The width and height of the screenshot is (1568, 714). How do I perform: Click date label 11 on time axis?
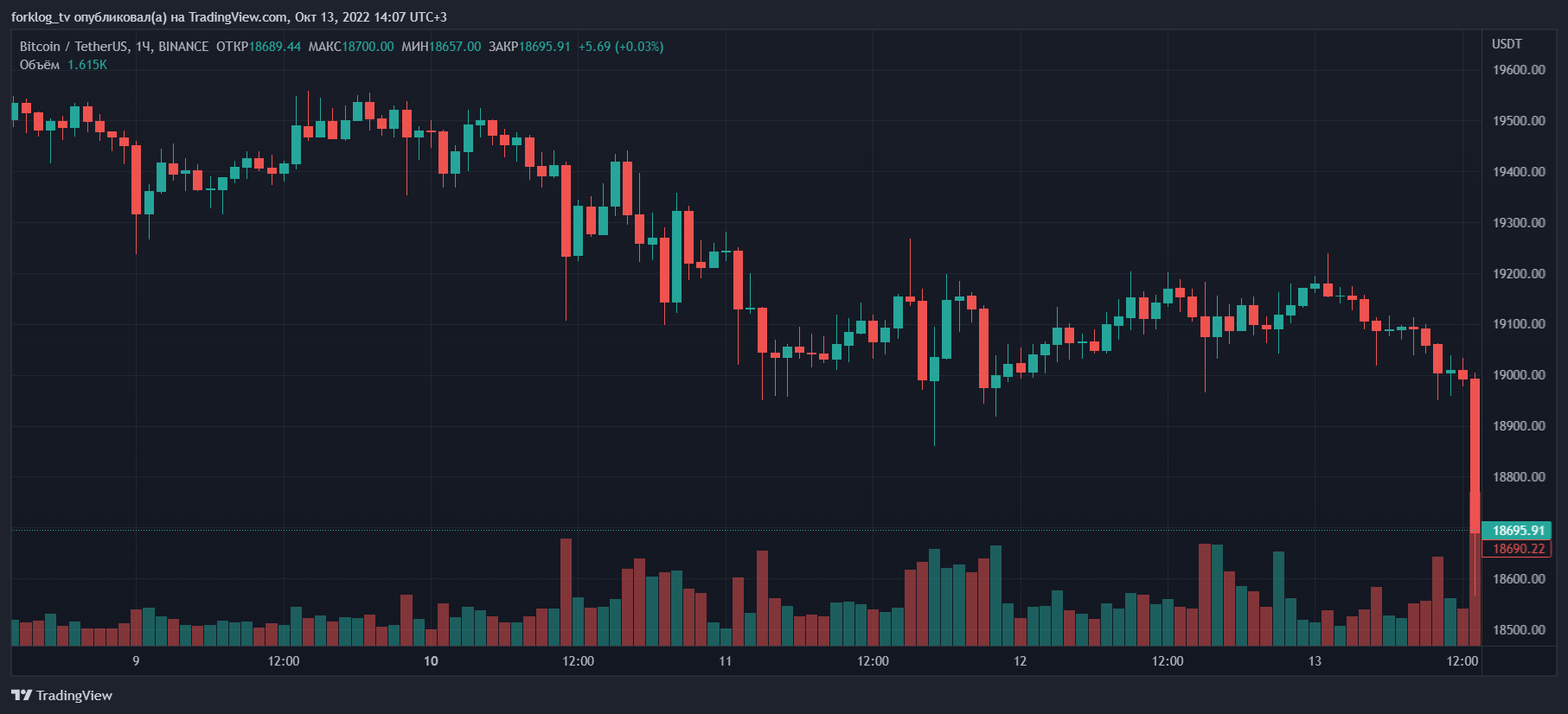click(725, 661)
